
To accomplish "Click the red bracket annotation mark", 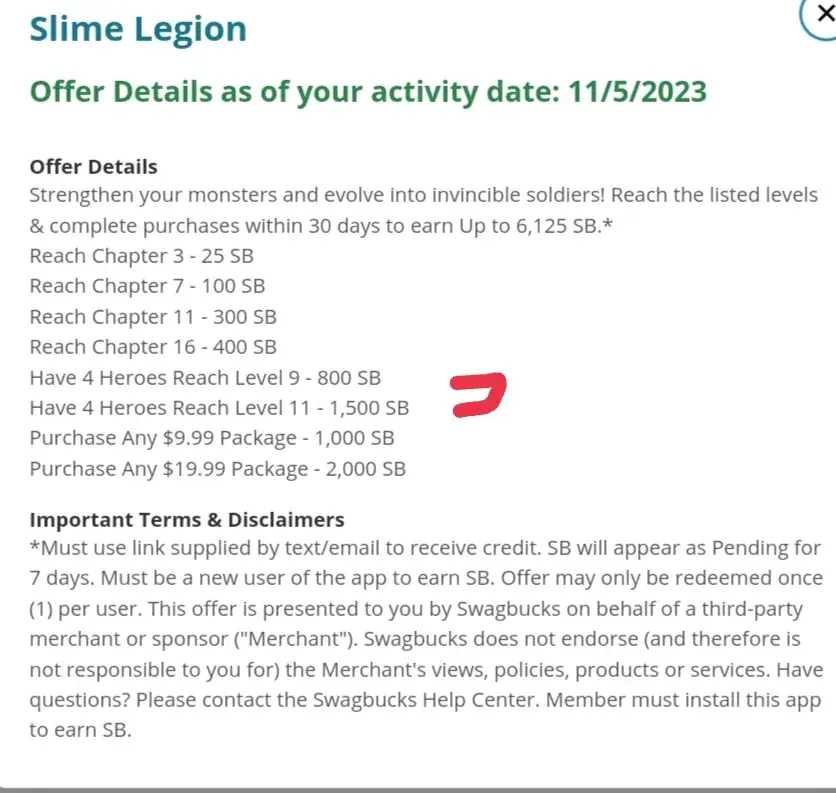I will pos(479,394).
